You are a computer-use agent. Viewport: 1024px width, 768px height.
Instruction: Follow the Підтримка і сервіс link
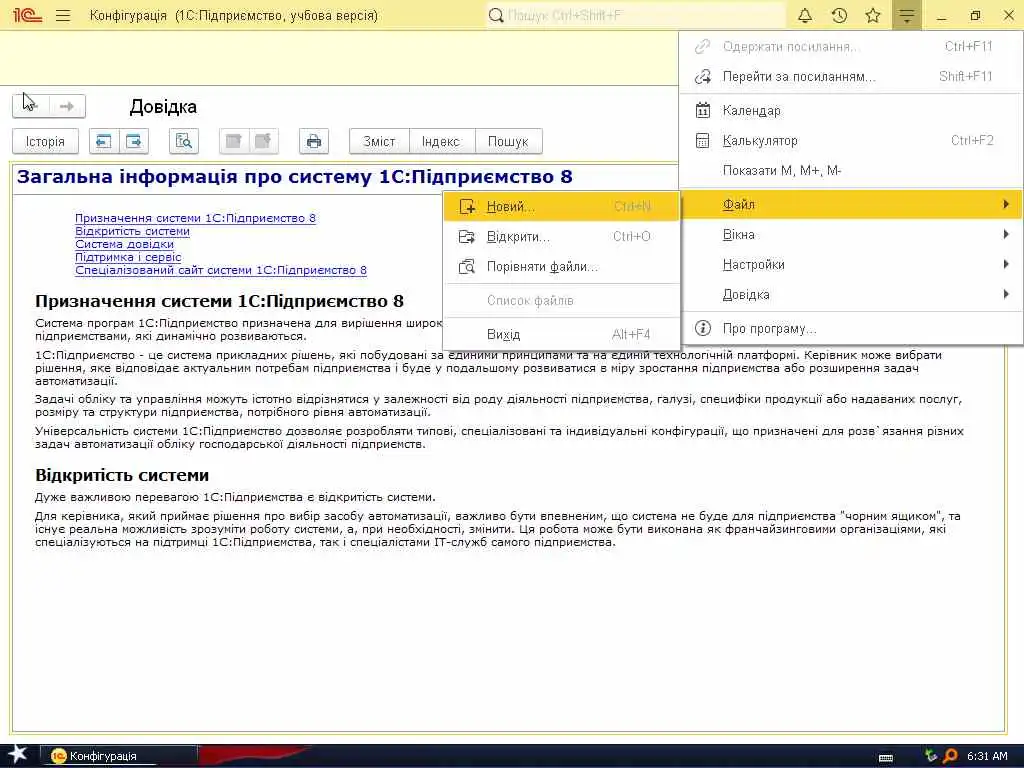point(128,257)
